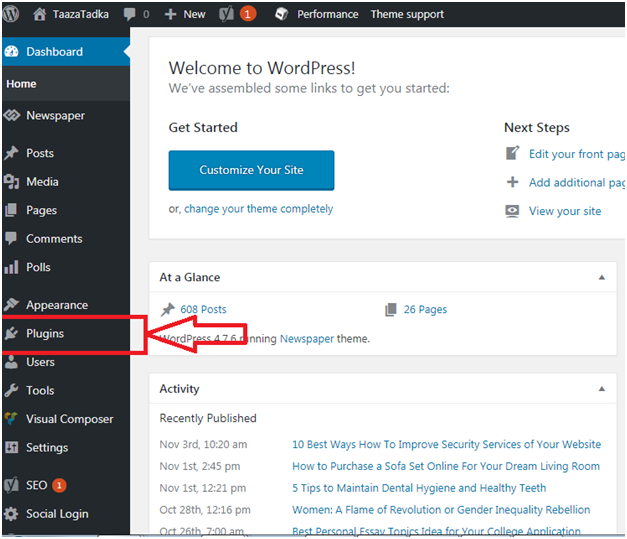The image size is (627, 539).
Task: Click the Dashboard gauge icon
Action: 12,52
